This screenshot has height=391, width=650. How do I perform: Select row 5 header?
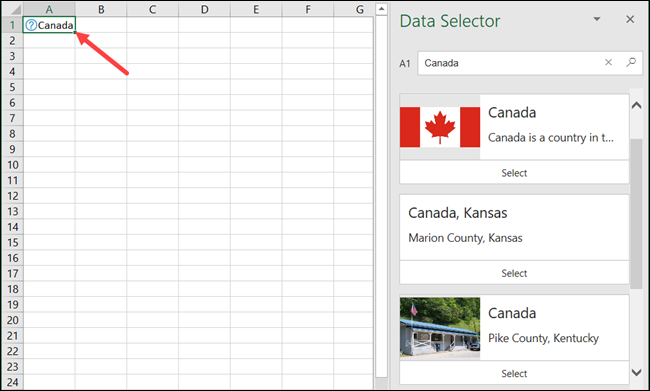(x=12, y=87)
